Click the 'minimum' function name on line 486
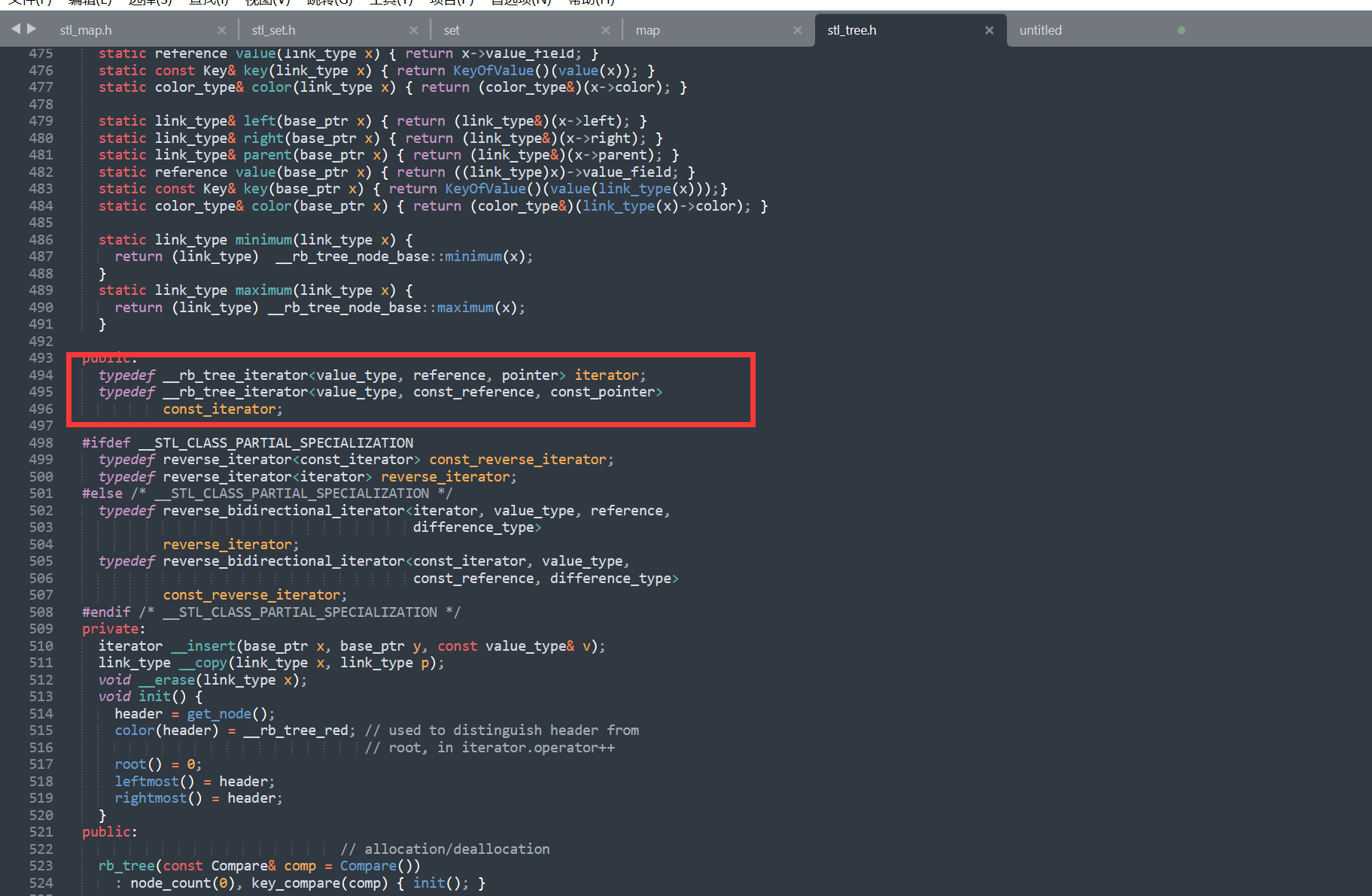Screen dimensions: 1372x896 (x=263, y=240)
